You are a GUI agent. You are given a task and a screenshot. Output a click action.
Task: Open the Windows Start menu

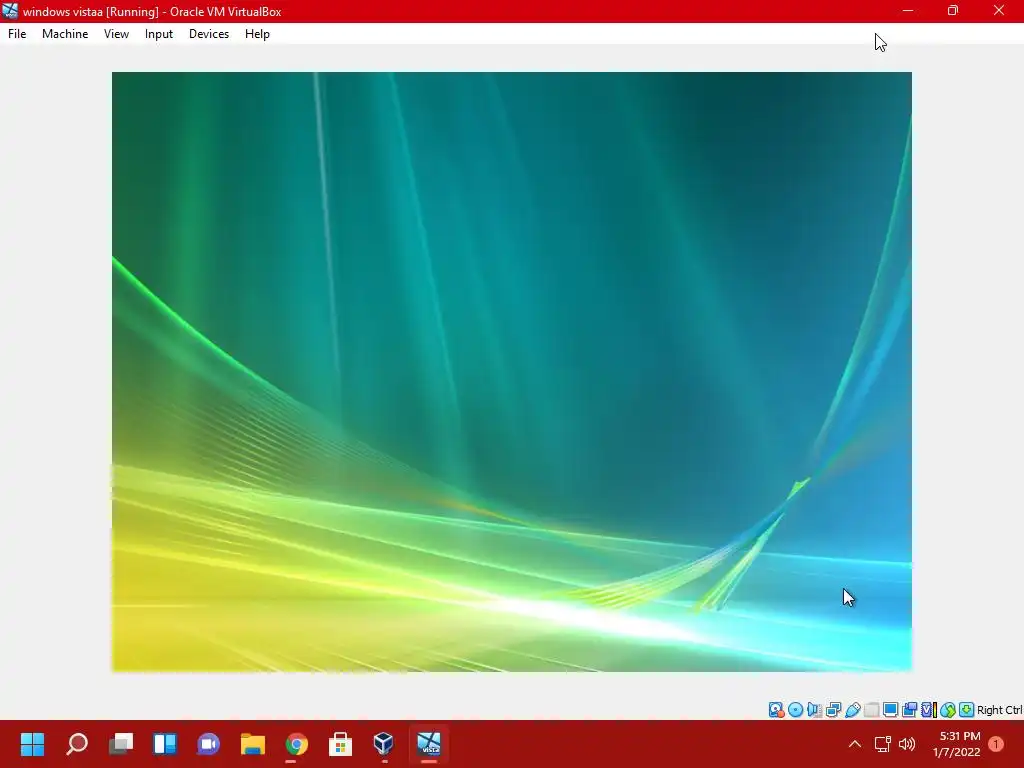(x=32, y=744)
